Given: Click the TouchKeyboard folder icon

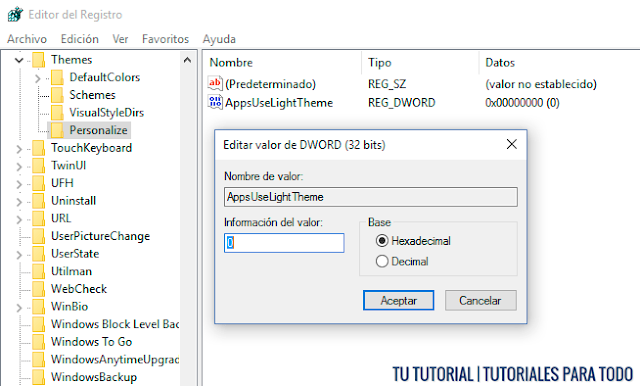Looking at the screenshot, I should point(39,148).
